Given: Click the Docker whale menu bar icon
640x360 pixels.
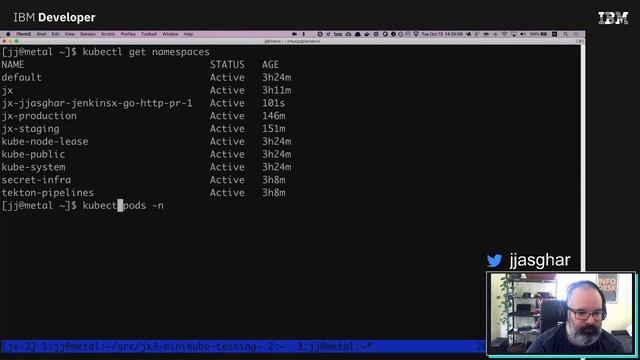Looking at the screenshot, I should point(367,34).
